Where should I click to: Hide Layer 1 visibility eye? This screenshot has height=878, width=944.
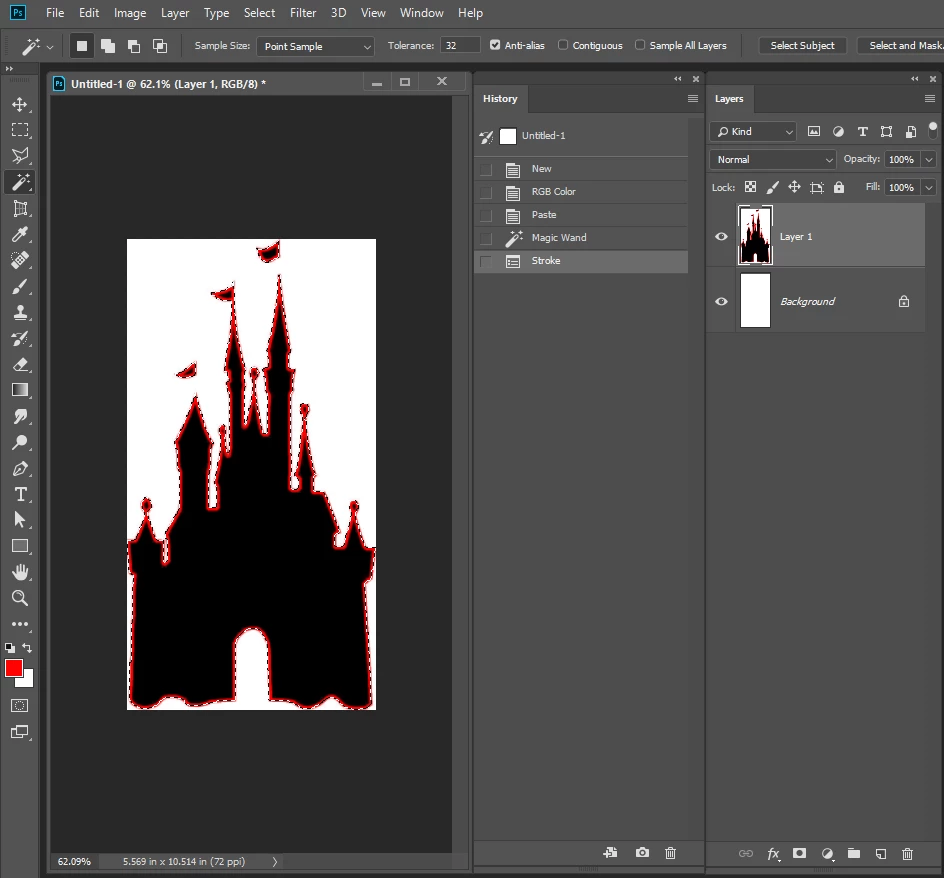click(x=721, y=237)
